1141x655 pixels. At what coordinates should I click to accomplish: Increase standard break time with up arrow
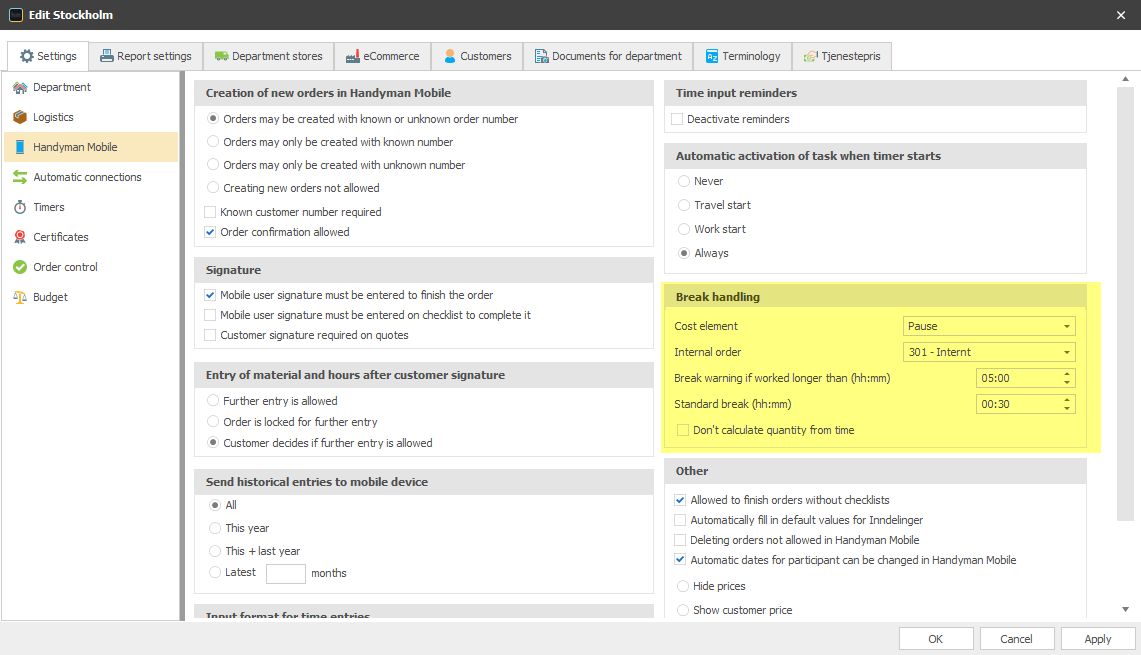click(x=1067, y=400)
